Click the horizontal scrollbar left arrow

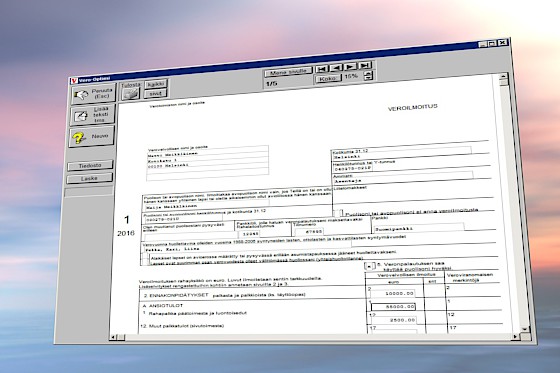114,337
